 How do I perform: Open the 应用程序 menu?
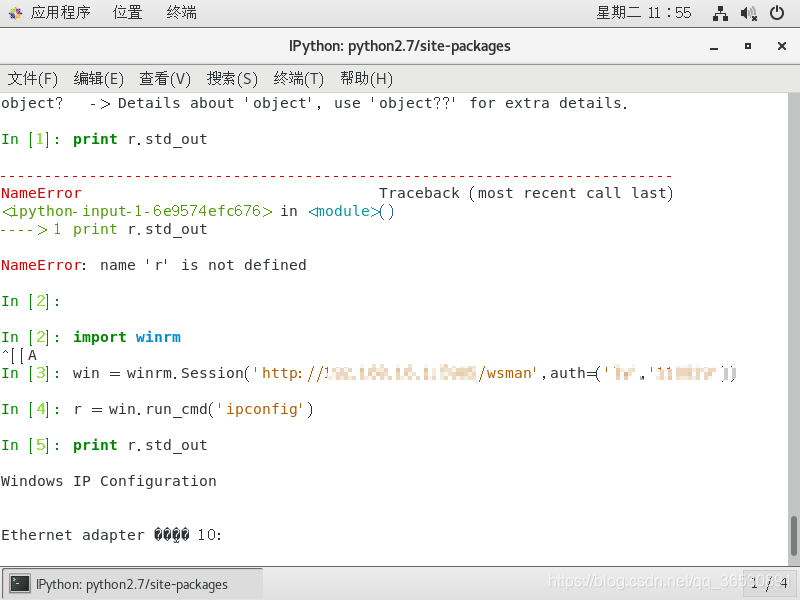pos(59,12)
